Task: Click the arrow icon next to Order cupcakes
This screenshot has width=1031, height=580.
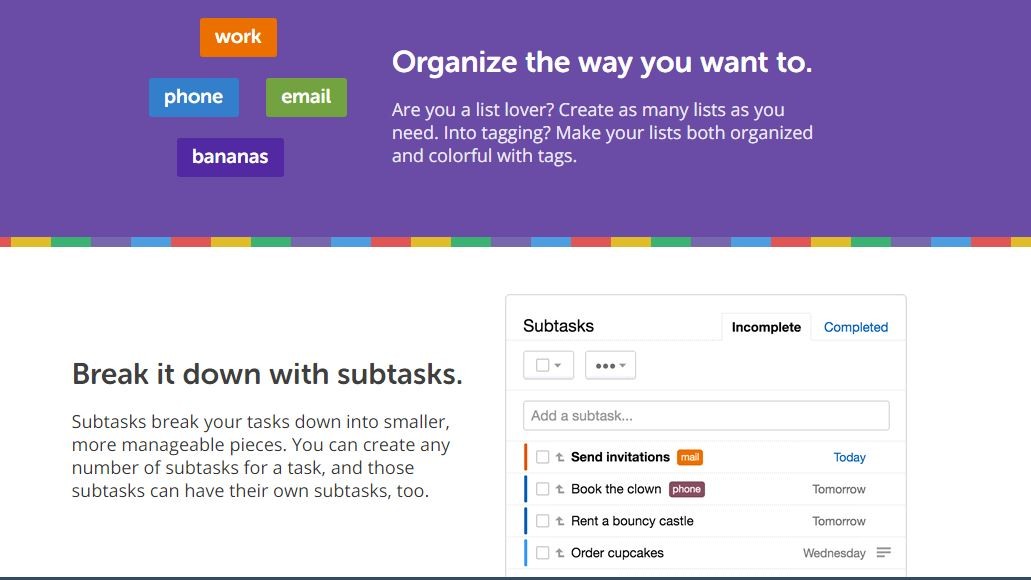Action: (560, 553)
